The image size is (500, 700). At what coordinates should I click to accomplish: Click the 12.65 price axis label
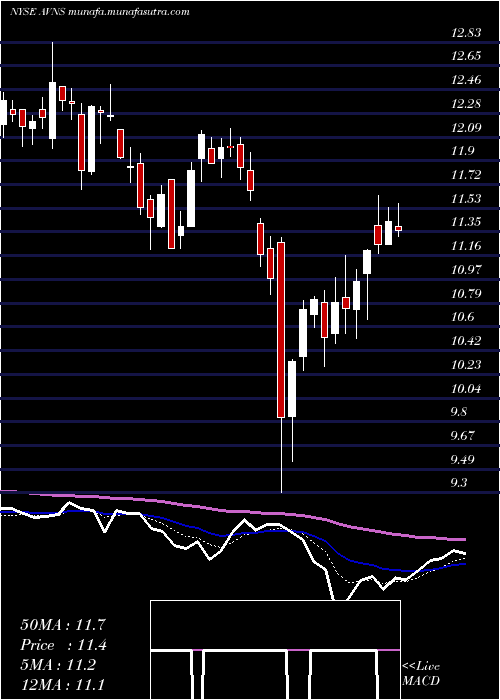pyautogui.click(x=466, y=56)
